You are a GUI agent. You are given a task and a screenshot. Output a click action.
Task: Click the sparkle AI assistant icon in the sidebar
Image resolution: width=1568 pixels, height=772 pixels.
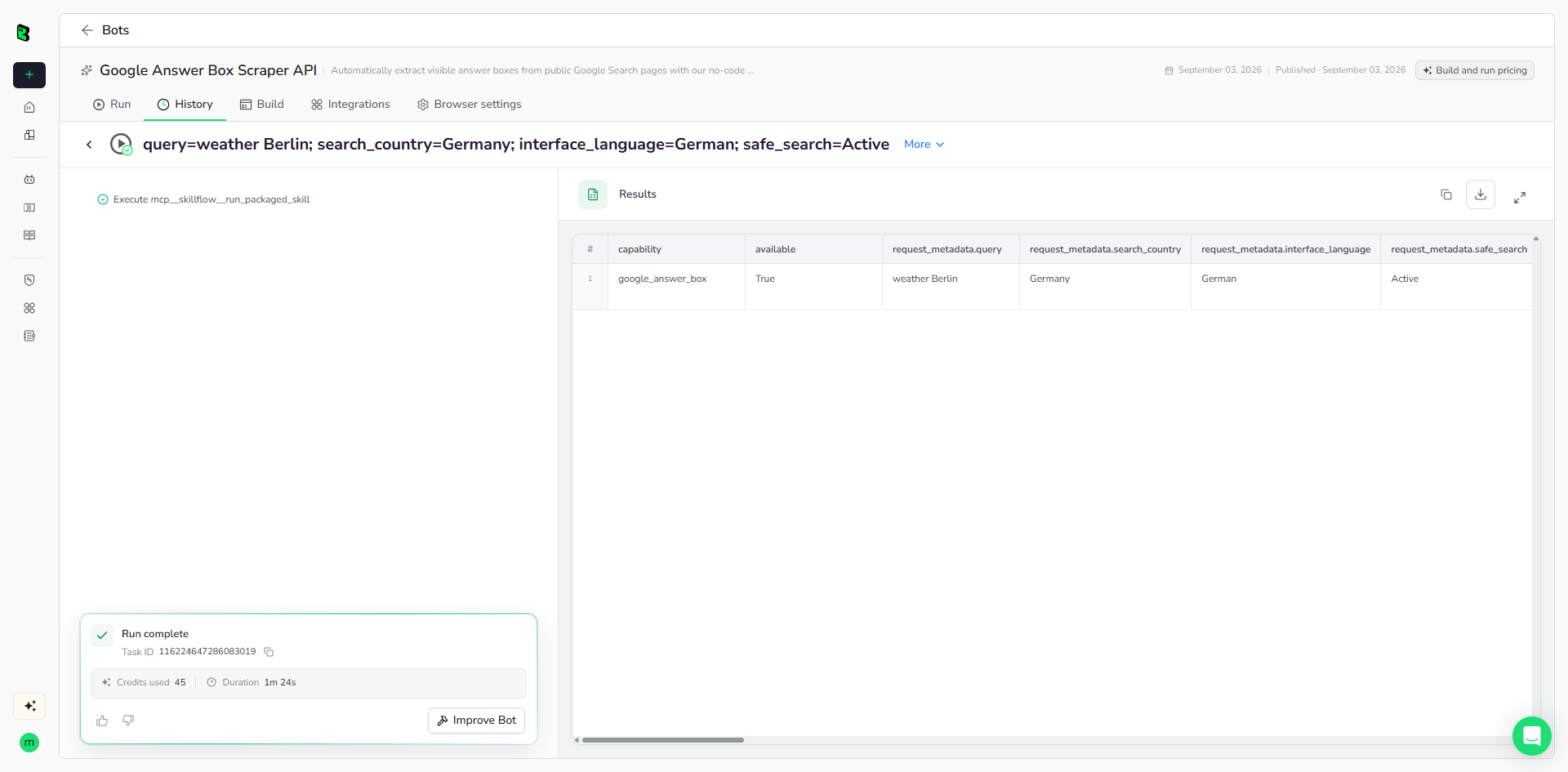29,706
